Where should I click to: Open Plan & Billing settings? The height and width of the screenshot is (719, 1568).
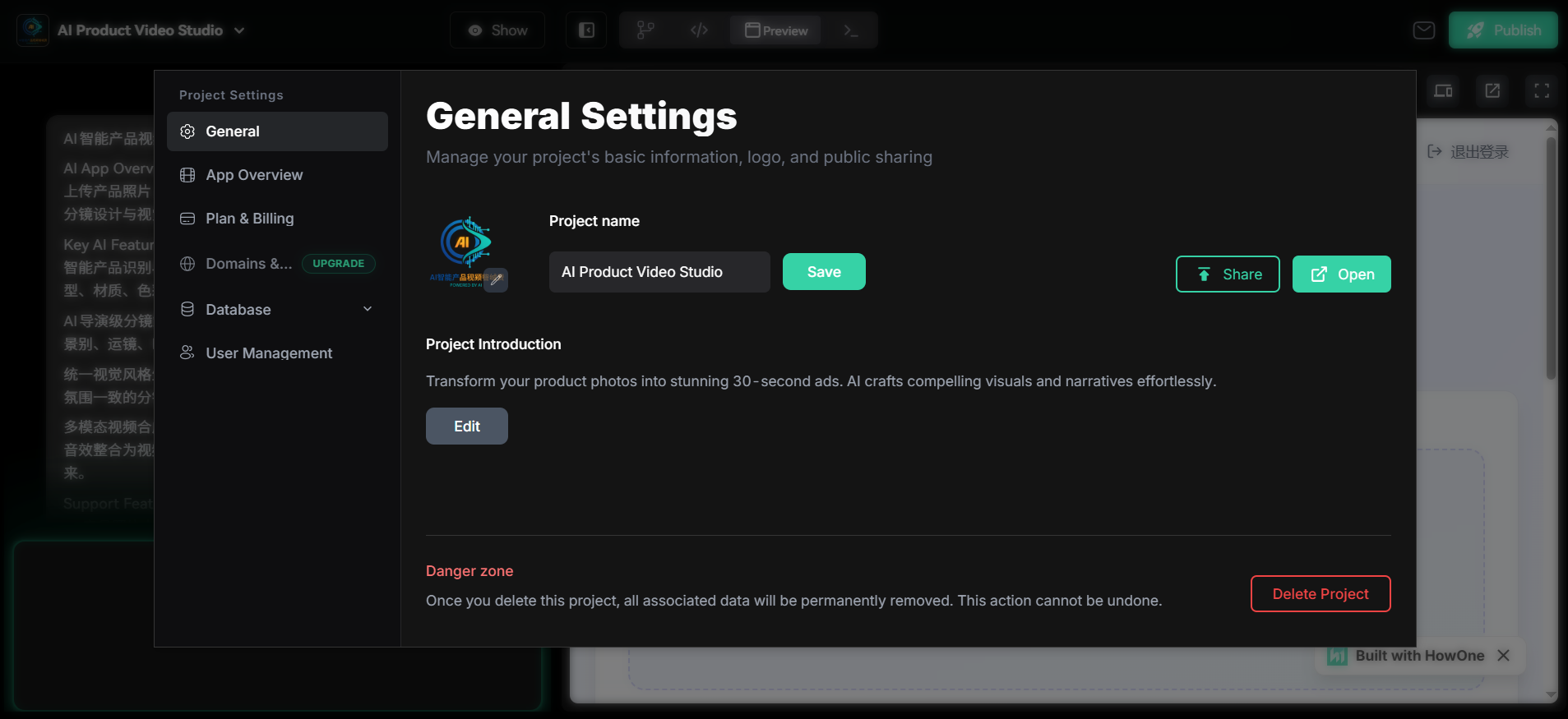[250, 219]
